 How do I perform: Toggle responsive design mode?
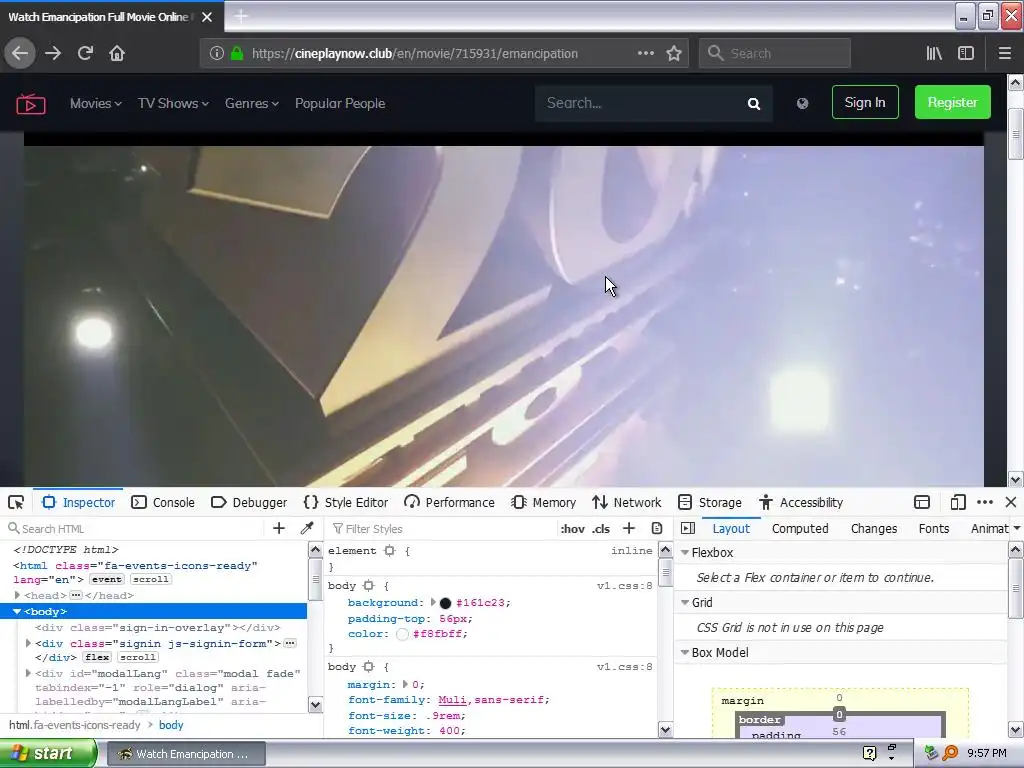(x=957, y=502)
